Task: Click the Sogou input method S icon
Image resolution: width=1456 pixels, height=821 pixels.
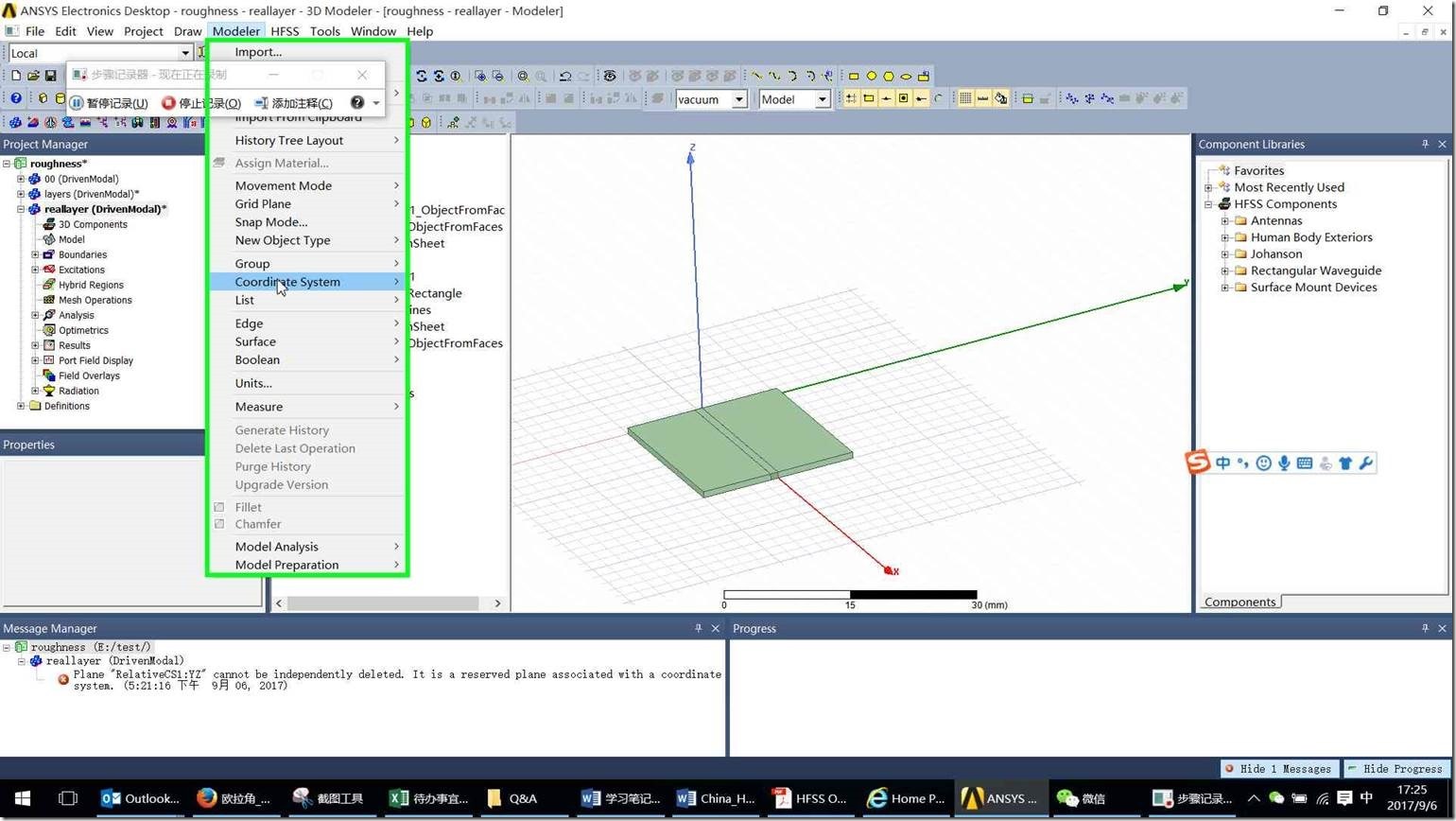Action: pyautogui.click(x=1198, y=463)
